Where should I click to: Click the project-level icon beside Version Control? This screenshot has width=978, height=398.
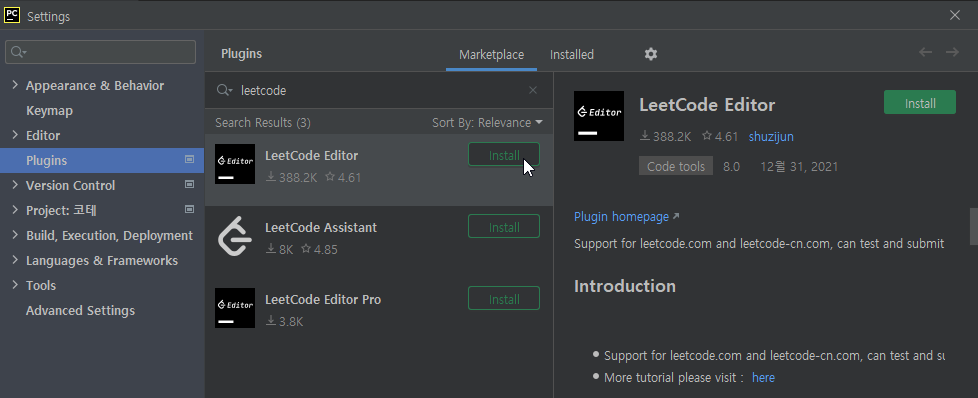point(190,185)
